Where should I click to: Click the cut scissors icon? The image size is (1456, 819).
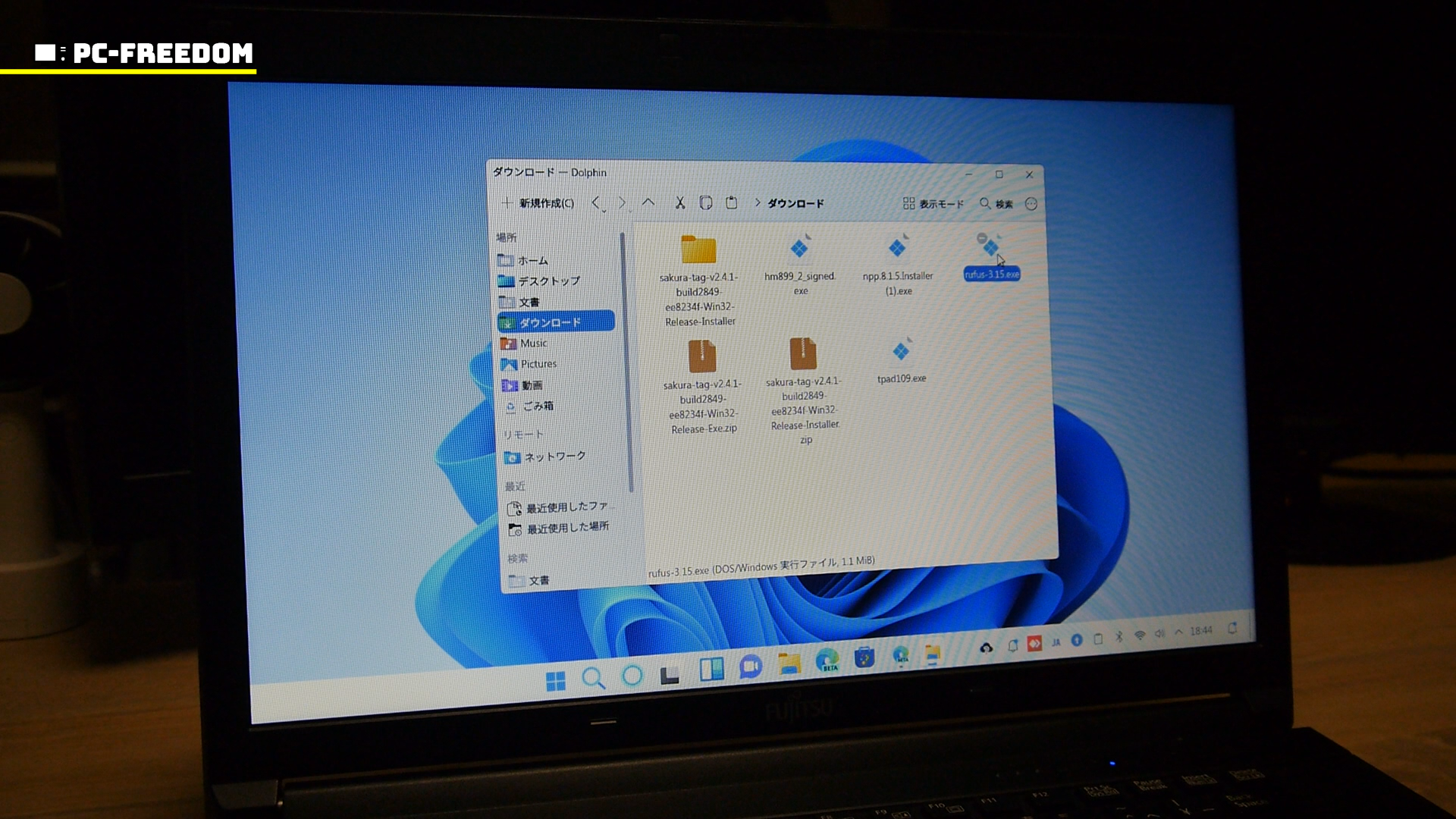click(680, 202)
